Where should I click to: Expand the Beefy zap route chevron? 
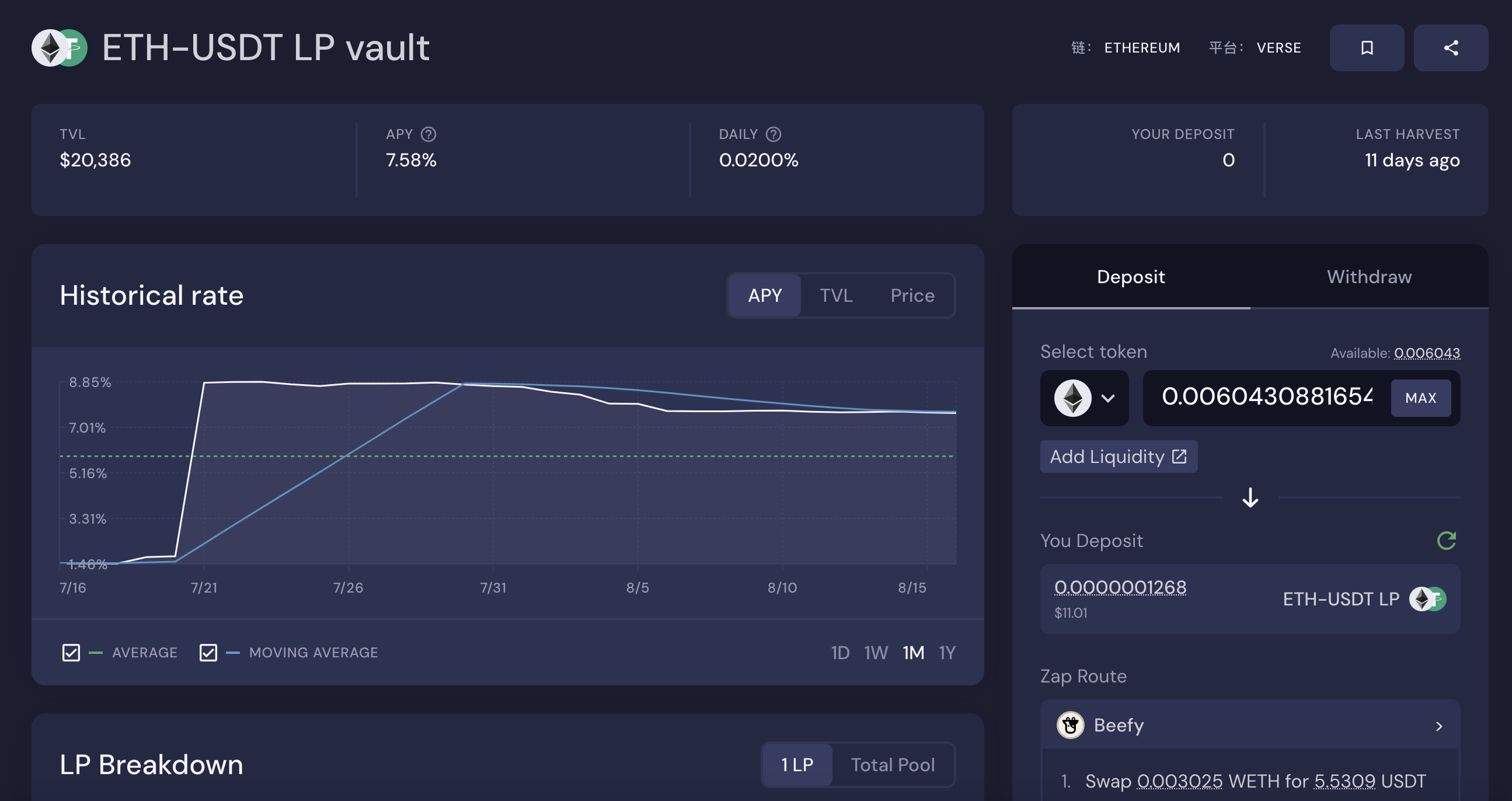pos(1438,726)
